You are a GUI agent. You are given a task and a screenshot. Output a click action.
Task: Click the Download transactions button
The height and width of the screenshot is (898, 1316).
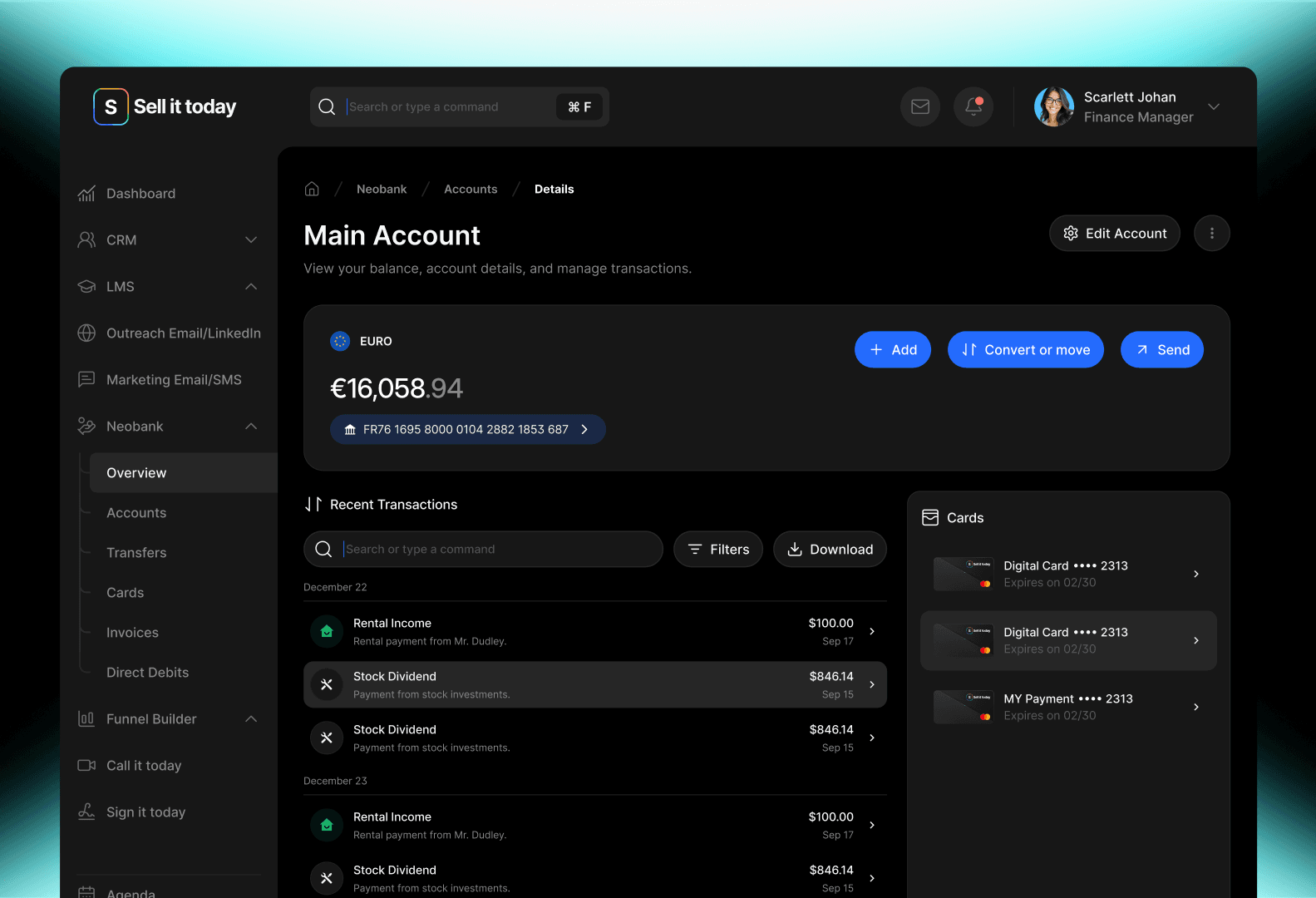tap(830, 550)
